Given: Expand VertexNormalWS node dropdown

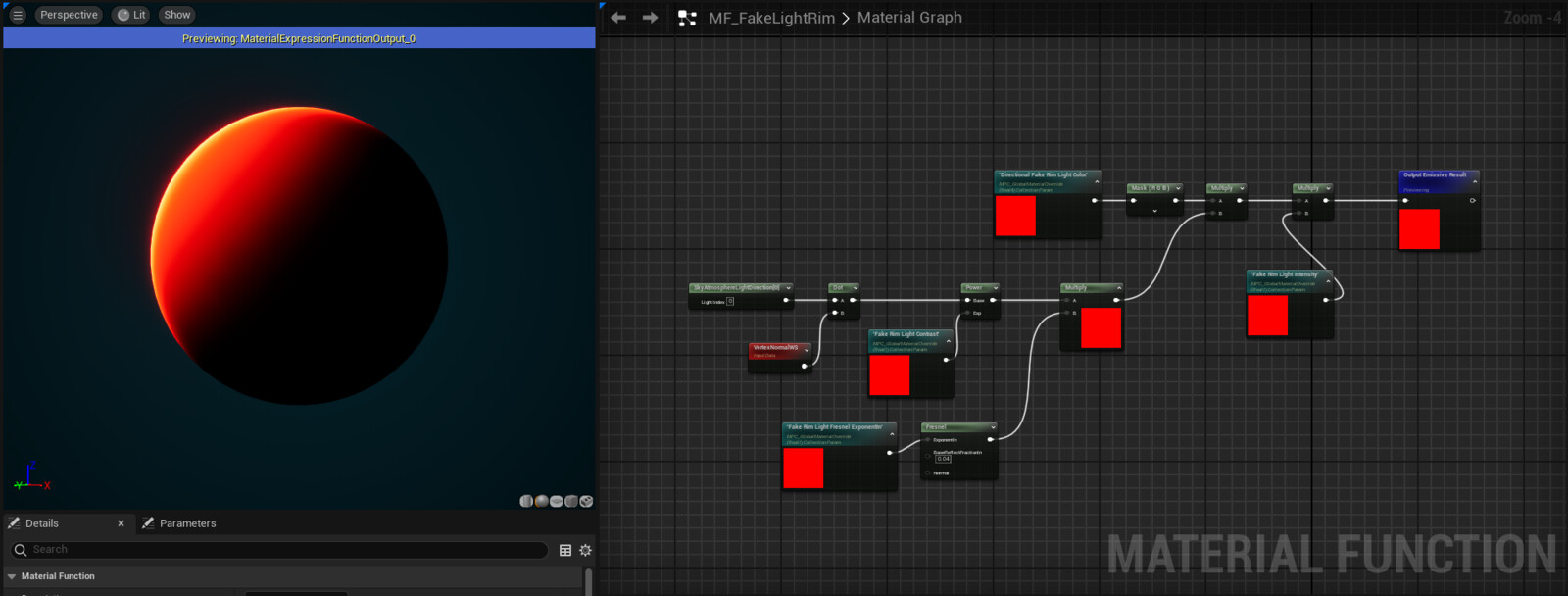Looking at the screenshot, I should click(x=807, y=349).
